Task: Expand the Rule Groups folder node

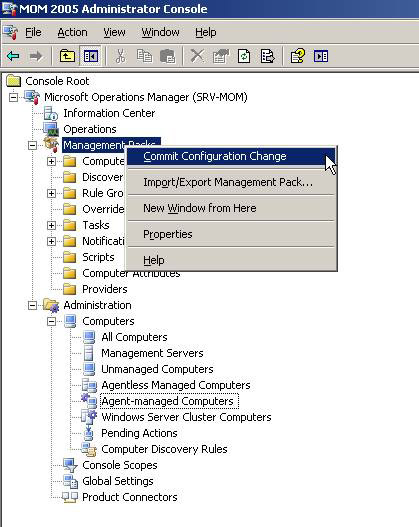Action: [x=51, y=193]
